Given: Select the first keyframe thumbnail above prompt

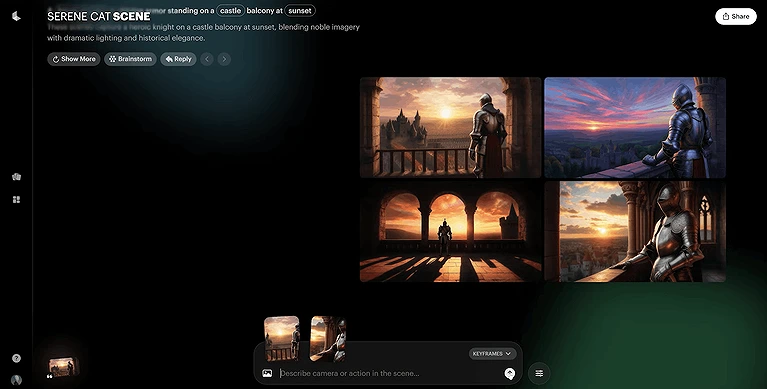Looking at the screenshot, I should pos(282,339).
